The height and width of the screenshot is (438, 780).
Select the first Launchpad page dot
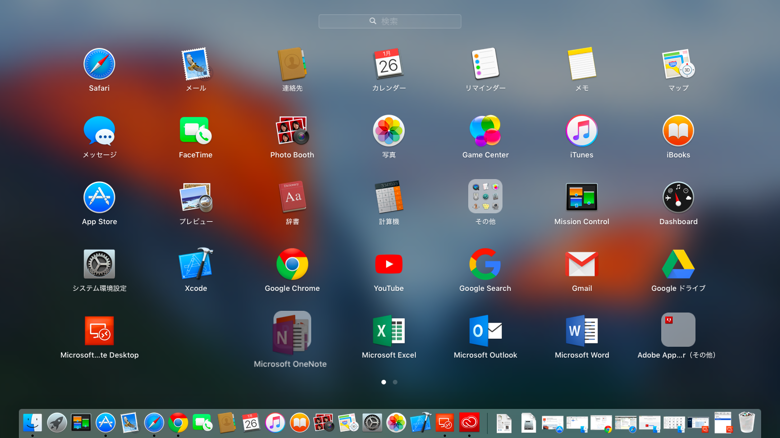click(384, 382)
